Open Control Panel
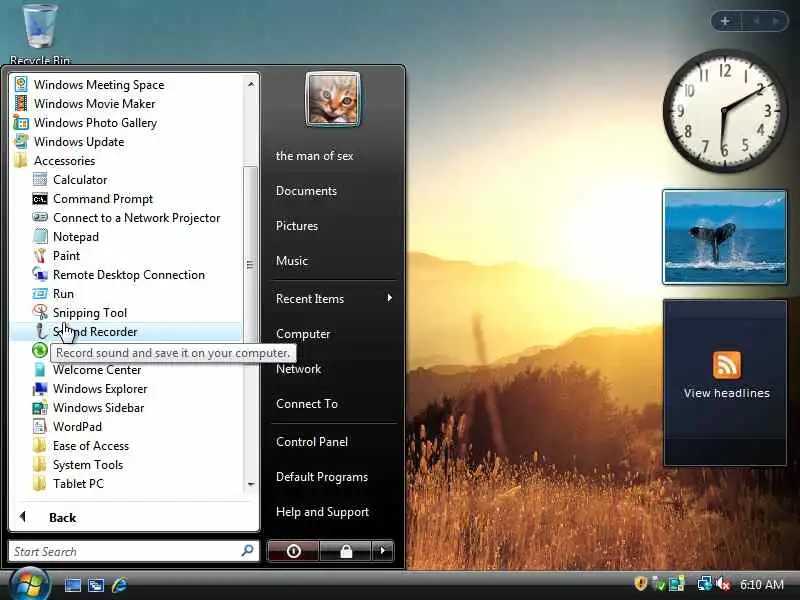 pyautogui.click(x=312, y=441)
